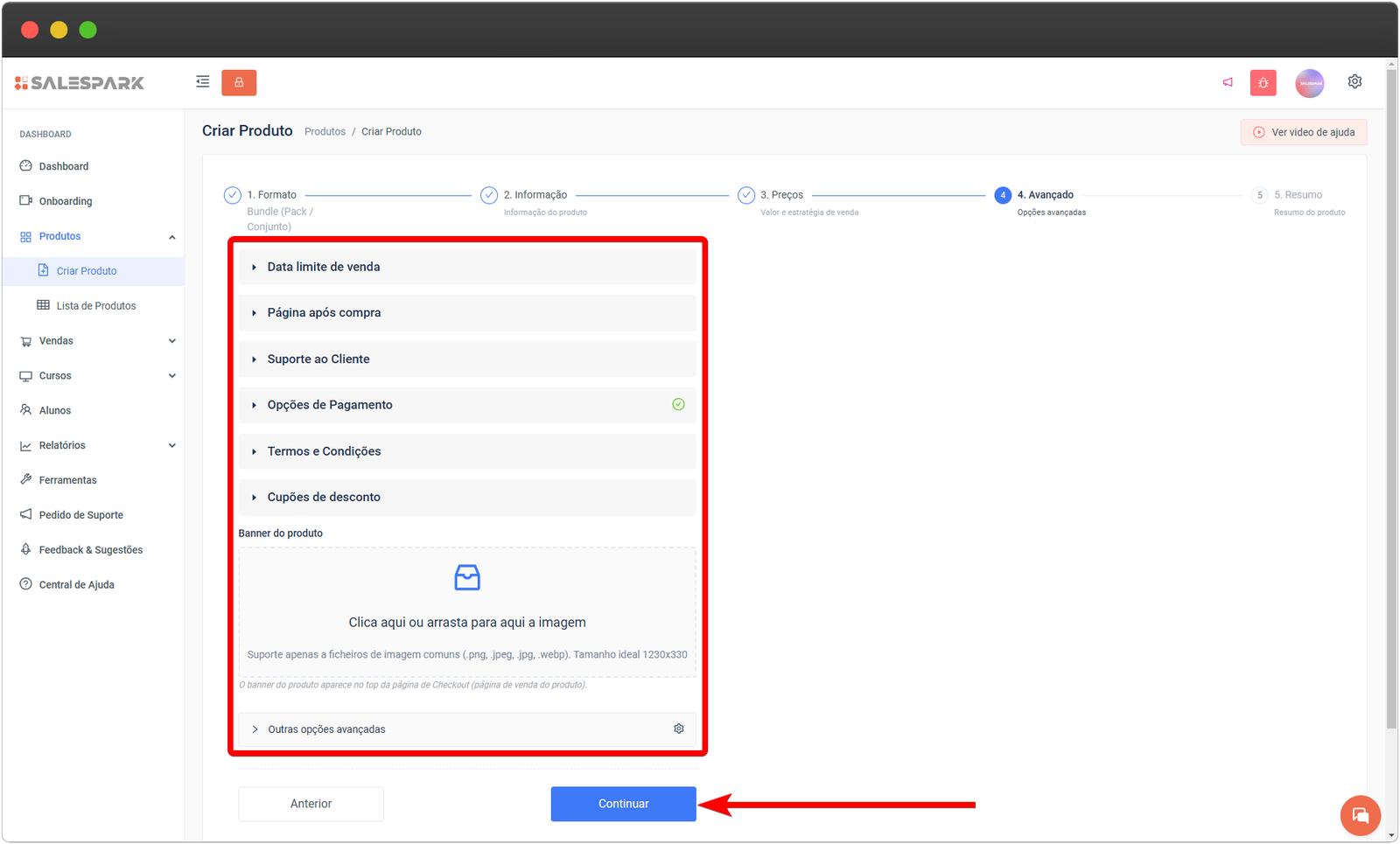Click the Produtos breadcrumb link
This screenshot has width=1400, height=844.
pyautogui.click(x=325, y=132)
